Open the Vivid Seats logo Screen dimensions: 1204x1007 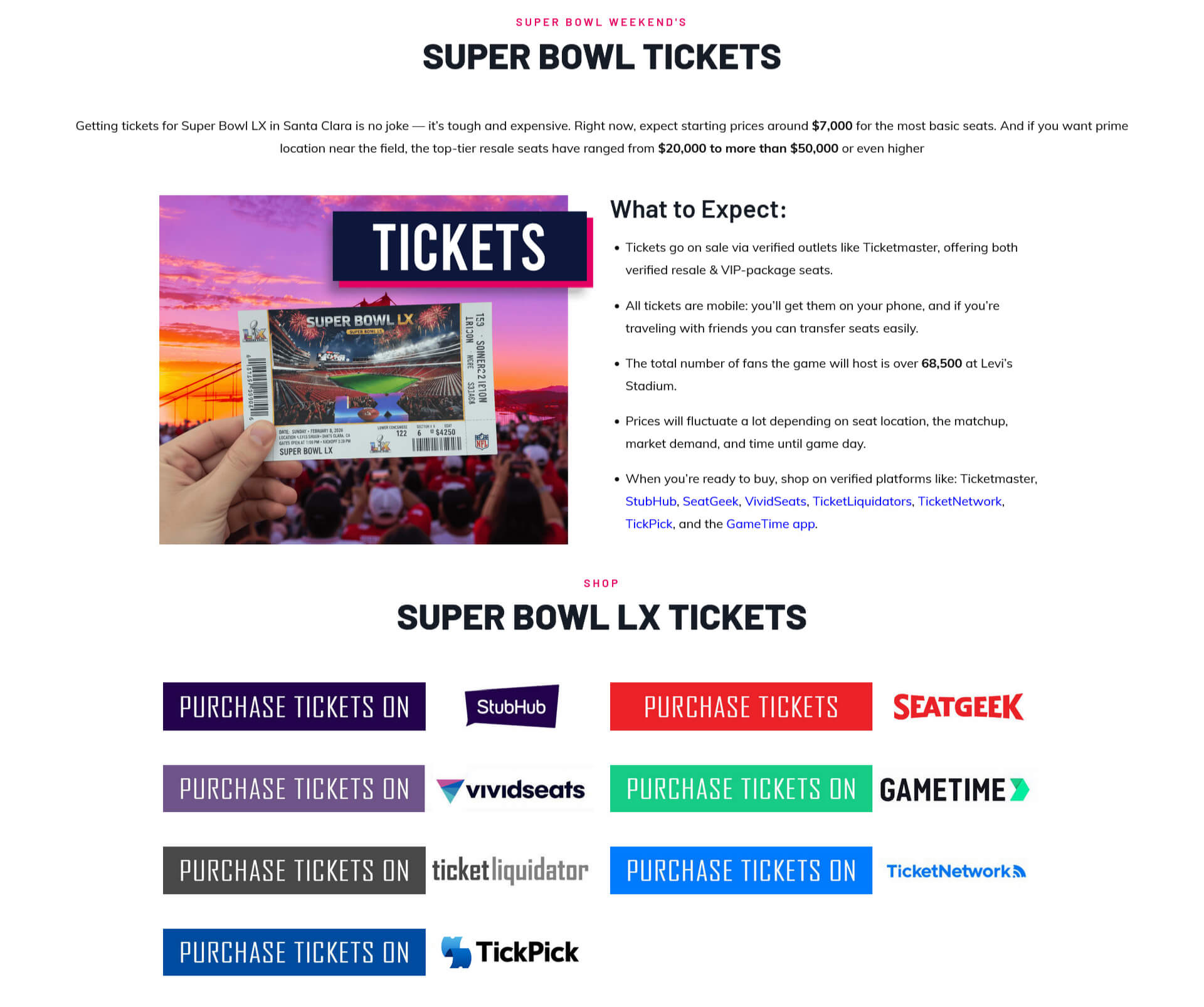(510, 789)
